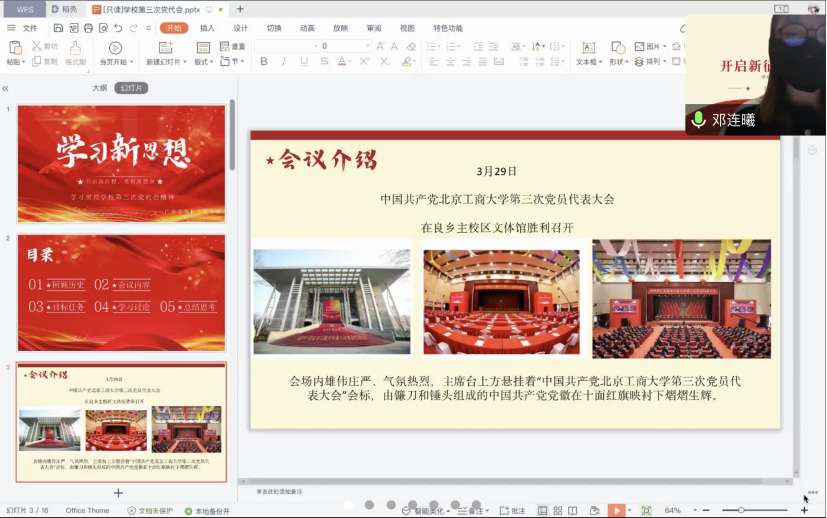The image size is (827, 518).
Task: Insert a Text Box using 文本框 icon
Action: (589, 48)
